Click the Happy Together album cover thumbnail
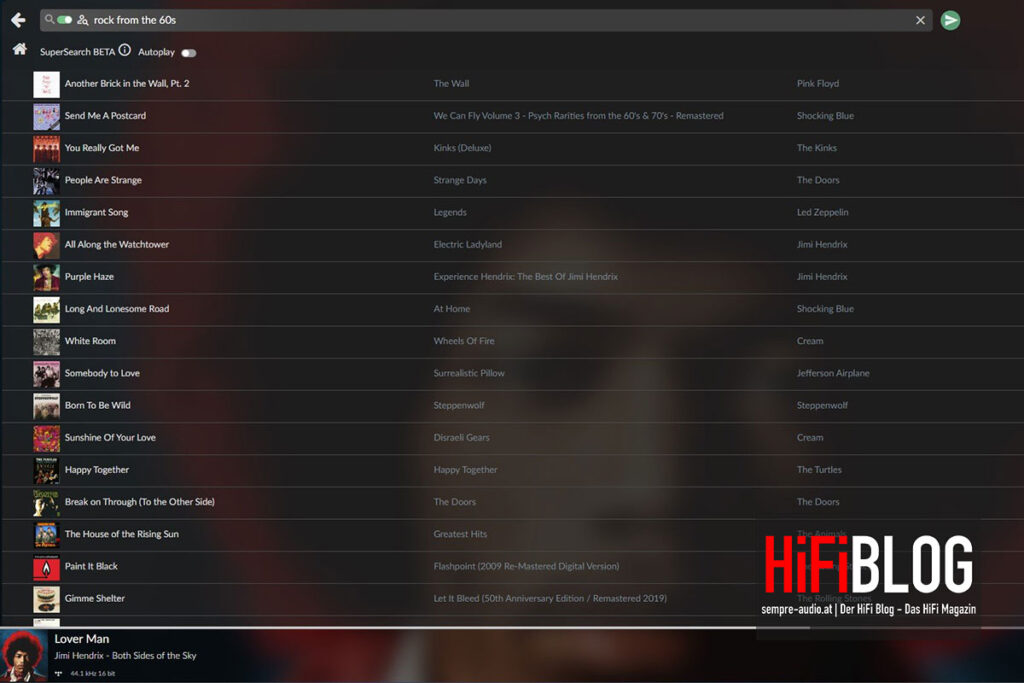Screen dimensions: 1024x683 [x=45, y=469]
